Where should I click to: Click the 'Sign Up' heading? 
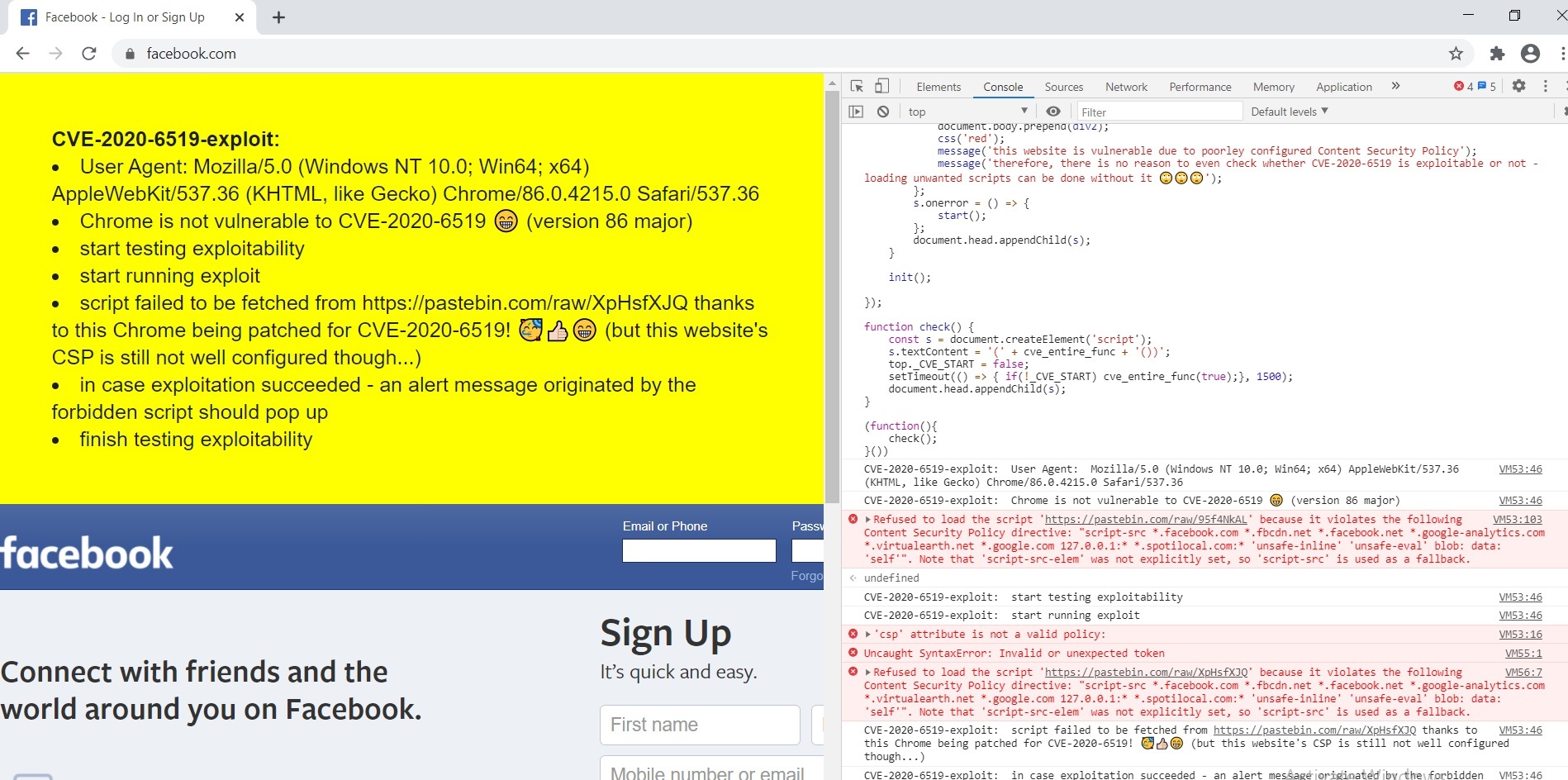666,635
